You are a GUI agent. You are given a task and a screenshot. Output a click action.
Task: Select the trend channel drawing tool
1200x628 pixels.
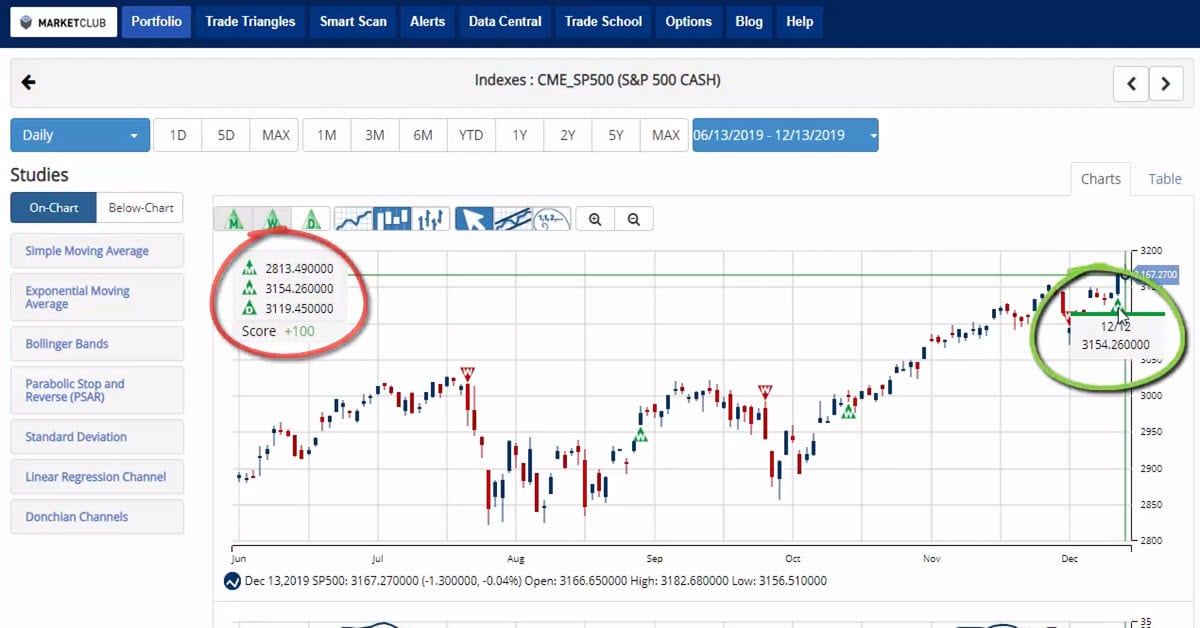tap(512, 218)
